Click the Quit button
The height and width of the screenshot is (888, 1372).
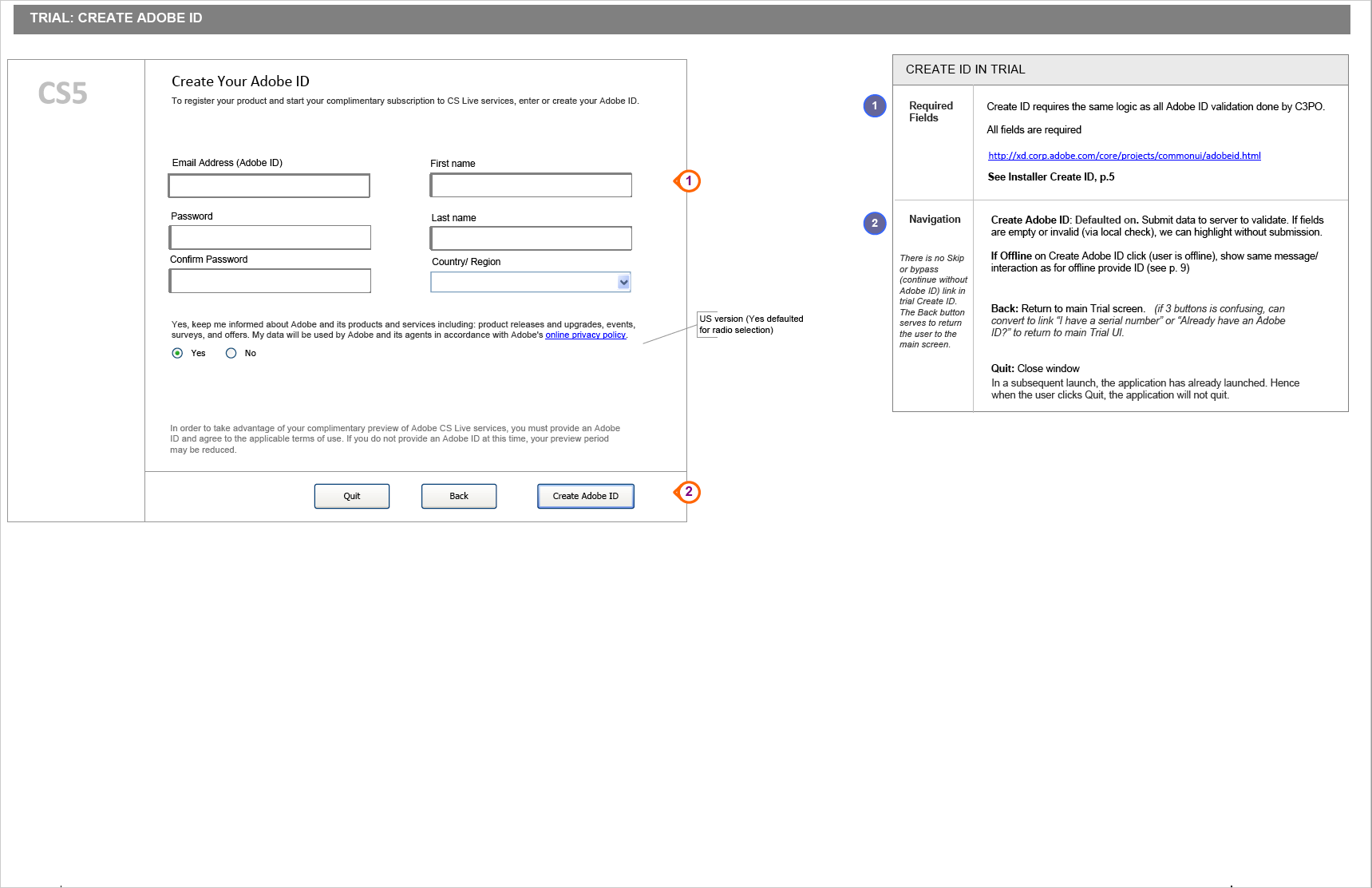(x=352, y=496)
